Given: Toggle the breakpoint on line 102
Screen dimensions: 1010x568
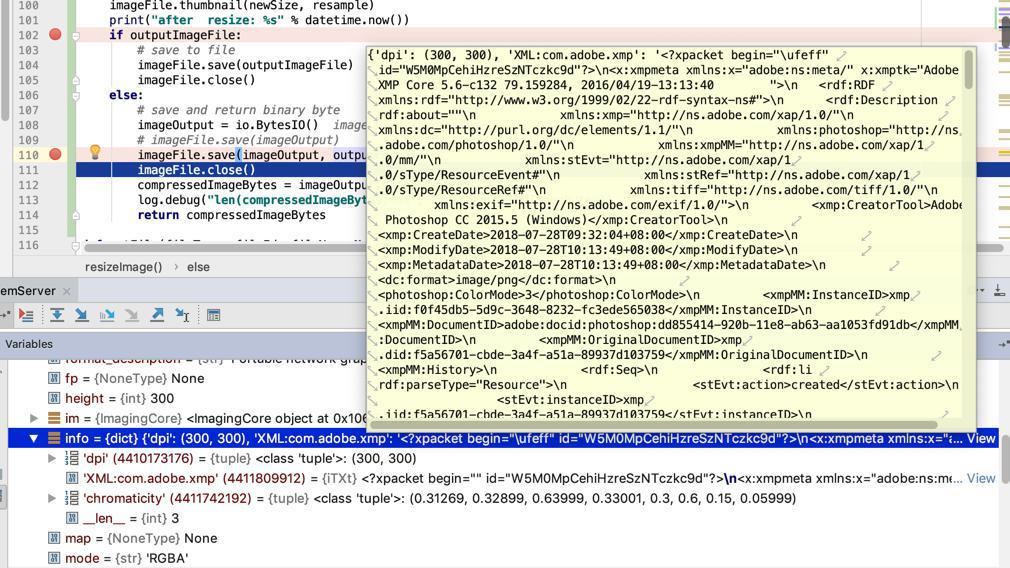Looking at the screenshot, I should point(55,35).
